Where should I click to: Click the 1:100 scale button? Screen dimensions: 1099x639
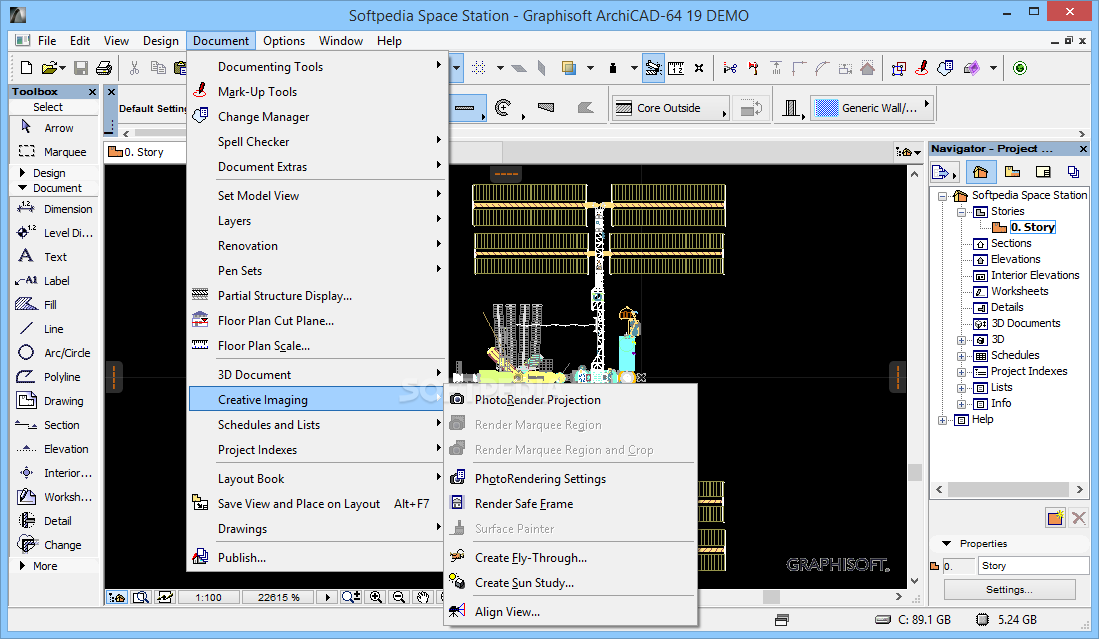pyautogui.click(x=208, y=597)
